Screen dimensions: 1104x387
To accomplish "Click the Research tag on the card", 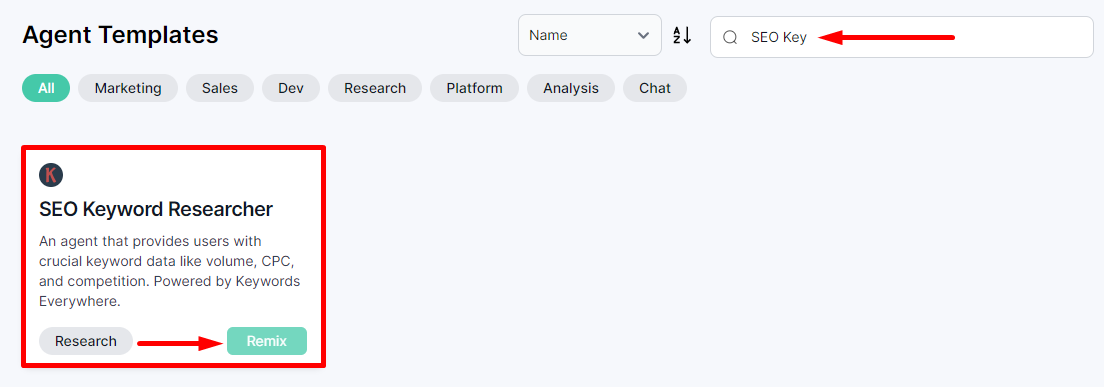I will point(86,341).
